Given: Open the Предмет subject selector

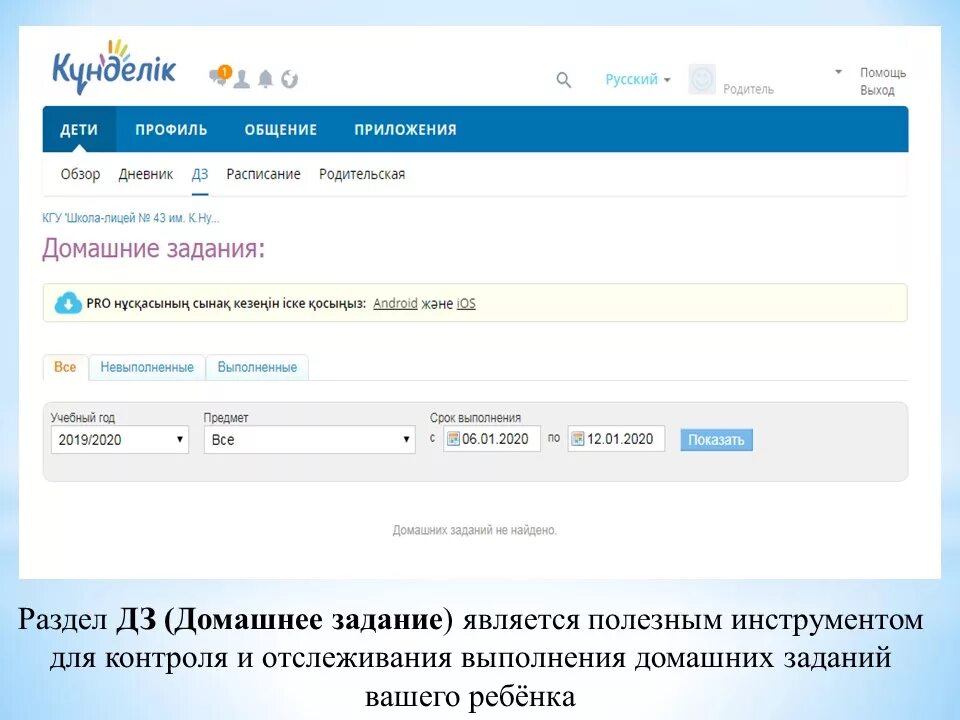Looking at the screenshot, I should click(x=308, y=438).
